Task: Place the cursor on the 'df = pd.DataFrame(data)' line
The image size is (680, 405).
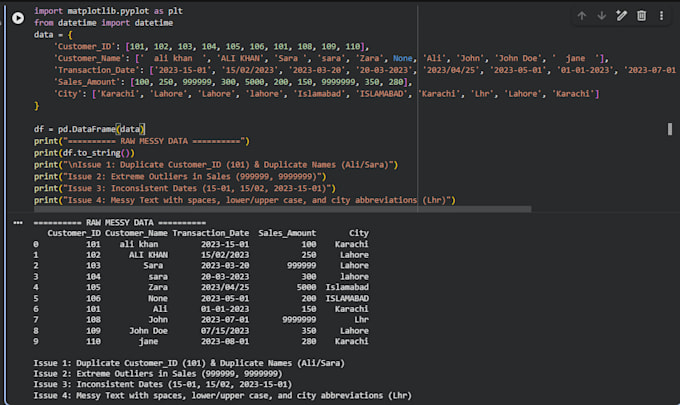Action: click(89, 129)
